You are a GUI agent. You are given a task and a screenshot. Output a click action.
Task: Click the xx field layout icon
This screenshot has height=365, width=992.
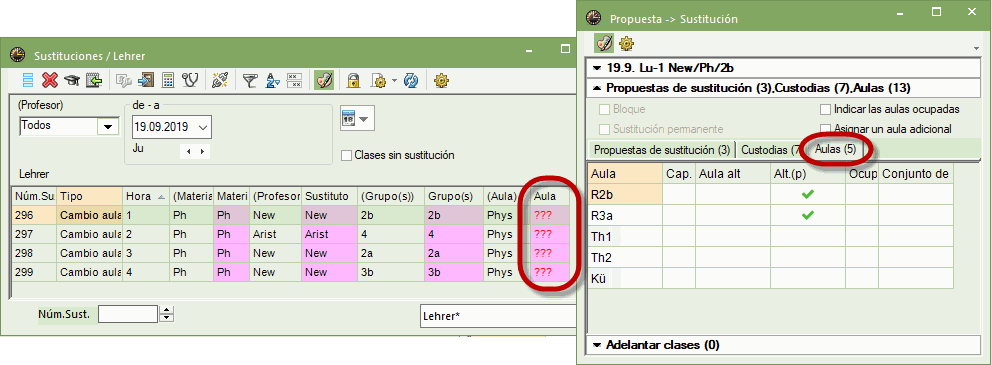(294, 80)
